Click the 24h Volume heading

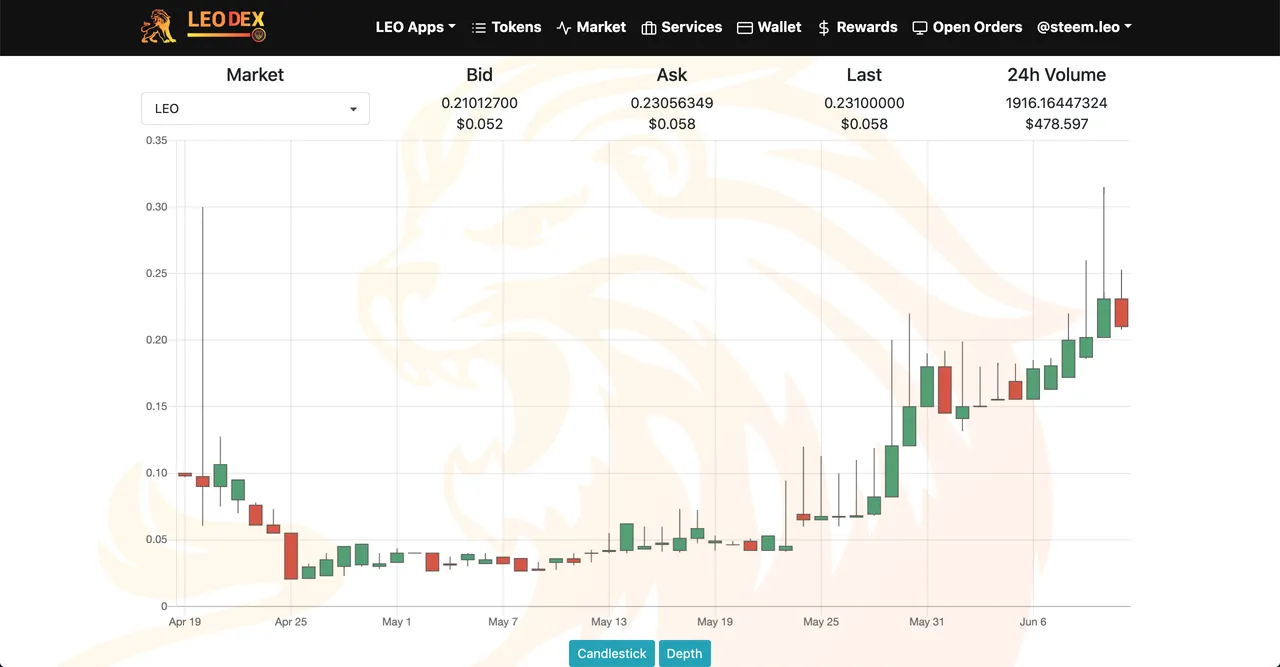[x=1056, y=75]
